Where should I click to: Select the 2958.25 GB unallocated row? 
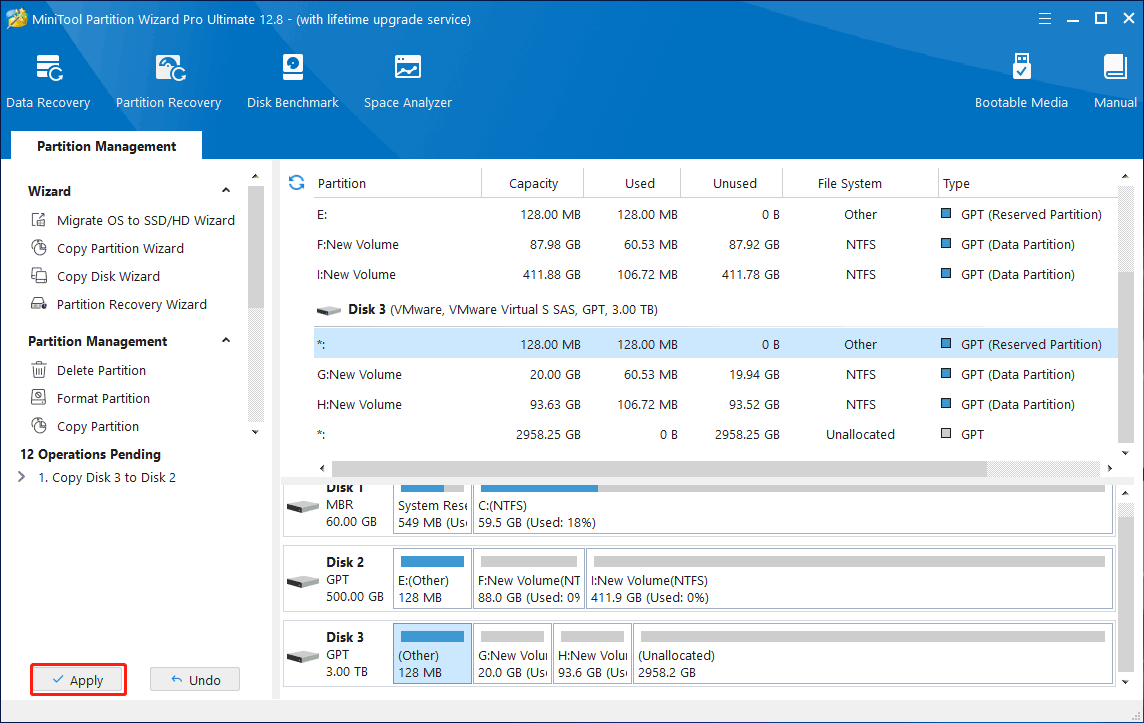tap(715, 434)
